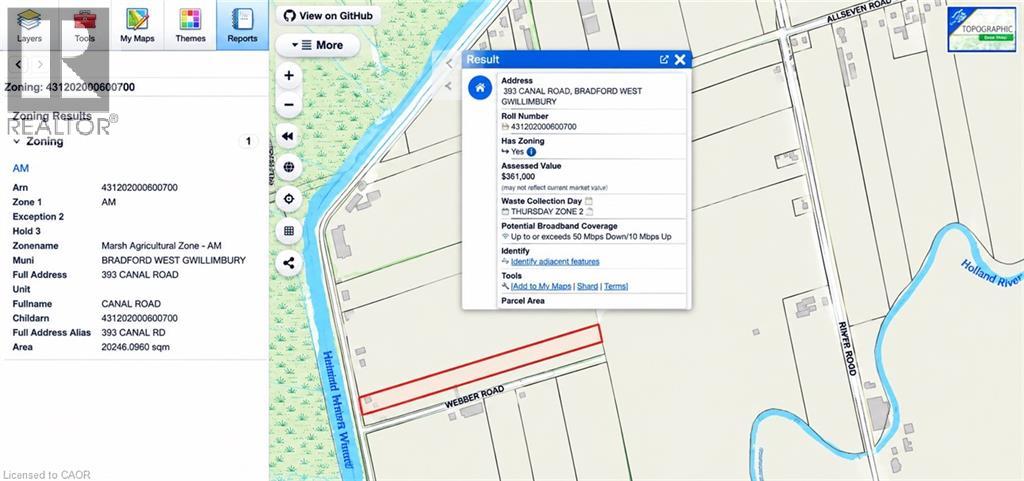This screenshot has height=481, width=1024.
Task: Open the Layers panel icon
Action: tap(29, 25)
